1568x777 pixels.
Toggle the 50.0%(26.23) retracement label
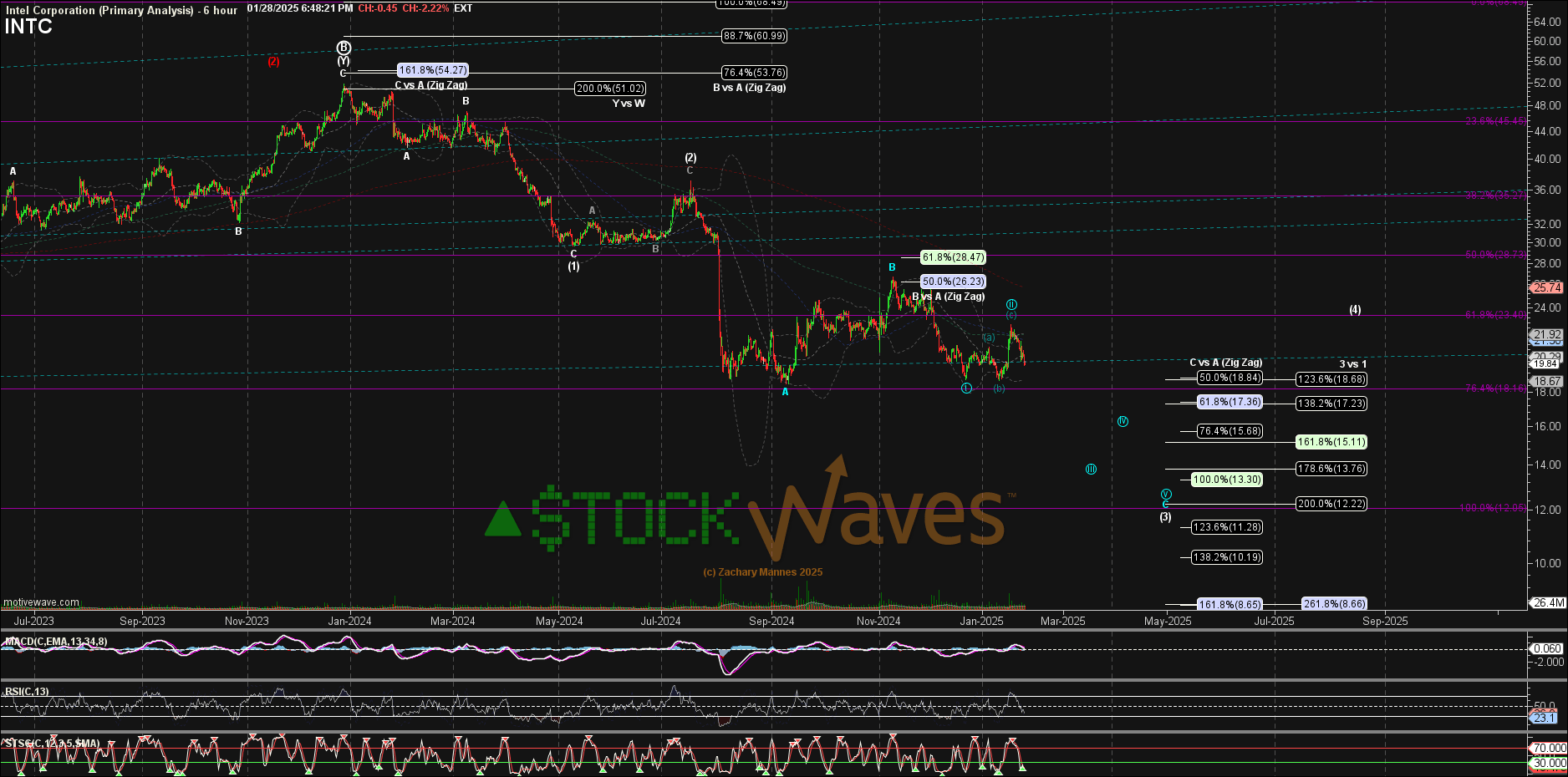click(x=953, y=282)
